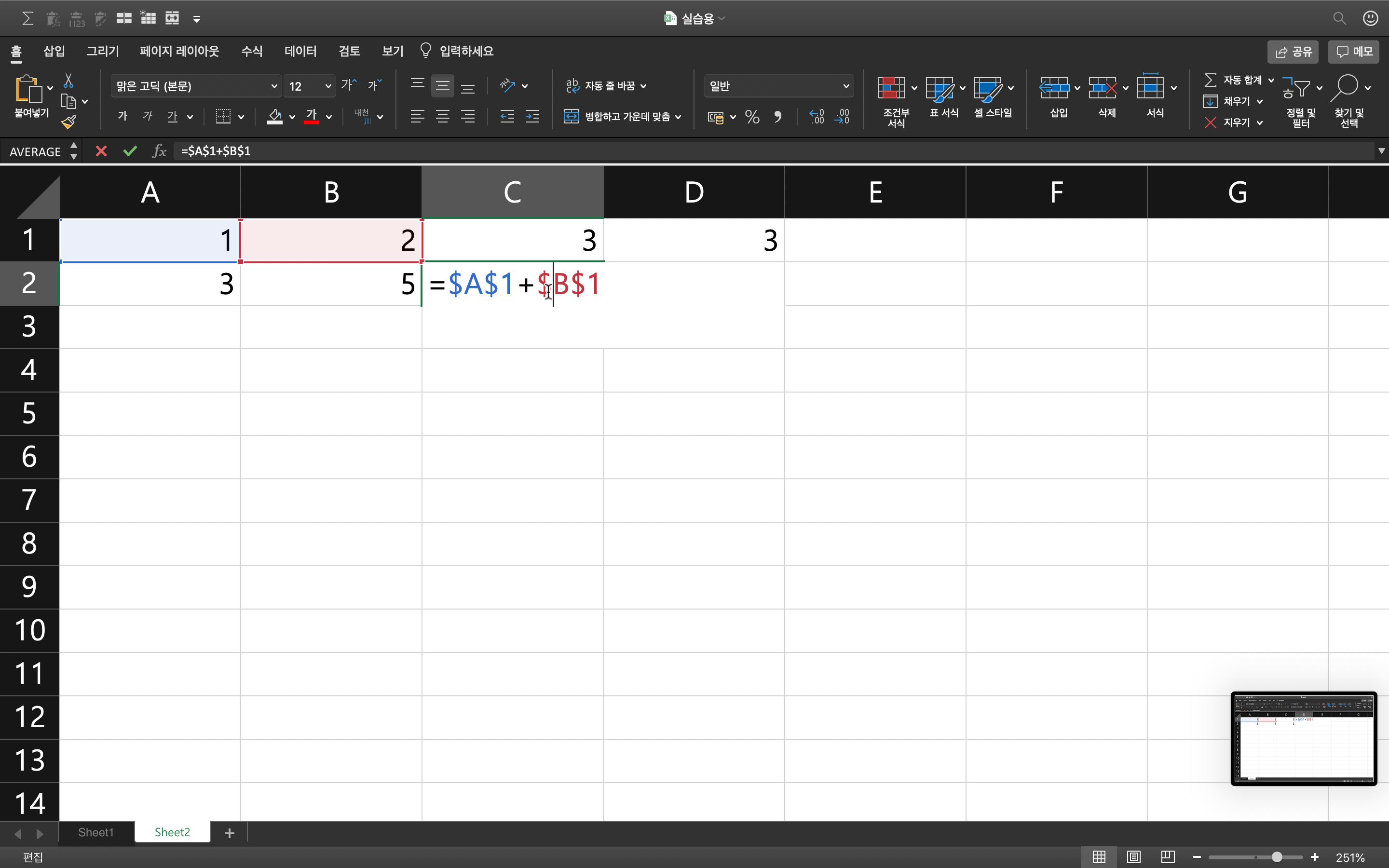Open the 수식 ribbon tab
This screenshot has height=868, width=1389.
pyautogui.click(x=251, y=51)
